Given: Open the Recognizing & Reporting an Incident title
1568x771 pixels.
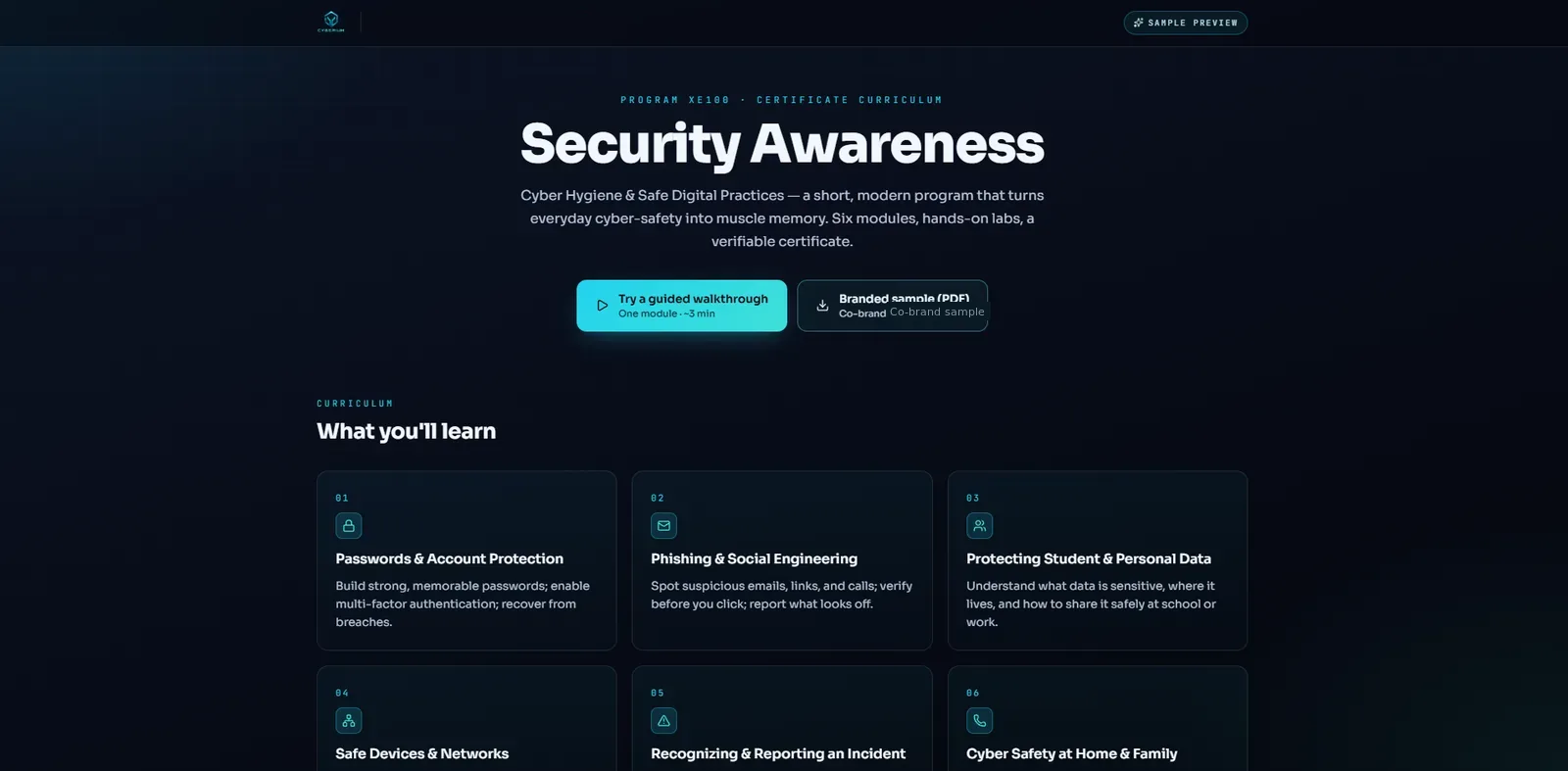Looking at the screenshot, I should (777, 753).
